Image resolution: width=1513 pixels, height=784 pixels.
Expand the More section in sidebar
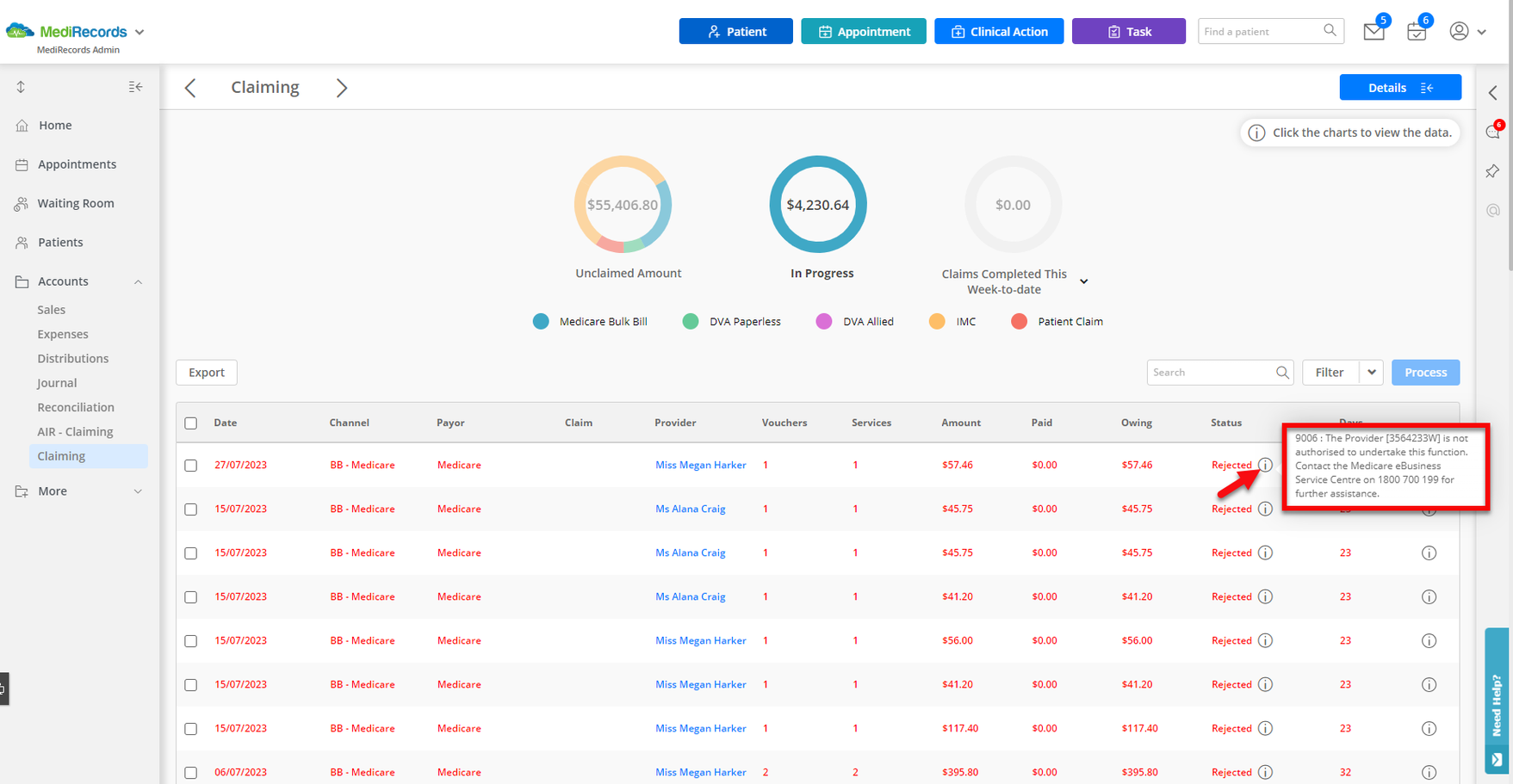(x=138, y=491)
